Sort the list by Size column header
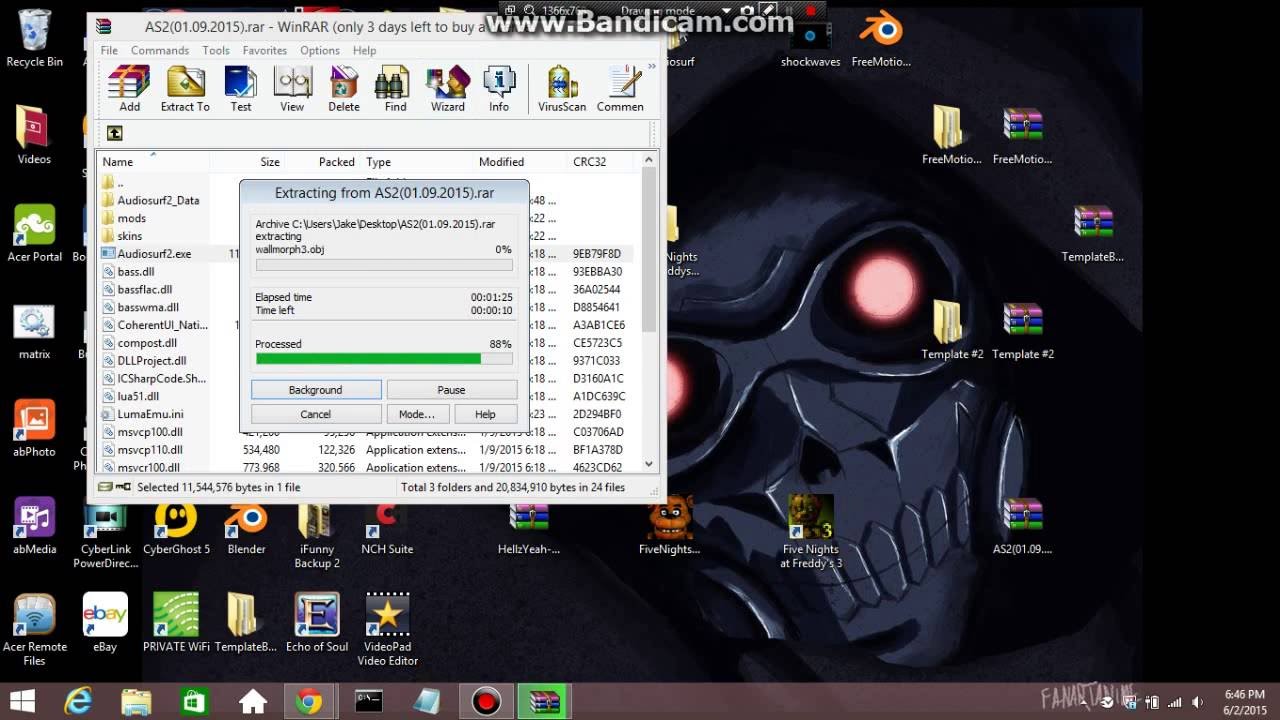The width and height of the screenshot is (1280, 720). (248, 161)
